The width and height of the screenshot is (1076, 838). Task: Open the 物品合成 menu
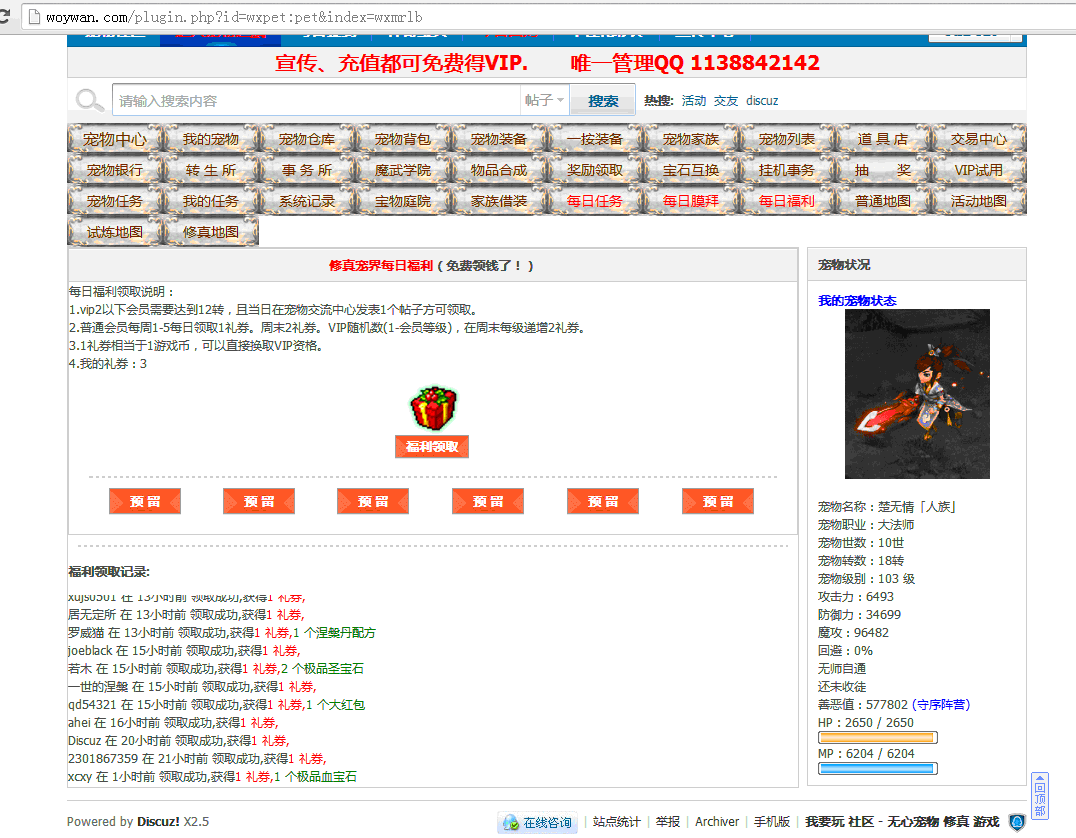click(499, 170)
